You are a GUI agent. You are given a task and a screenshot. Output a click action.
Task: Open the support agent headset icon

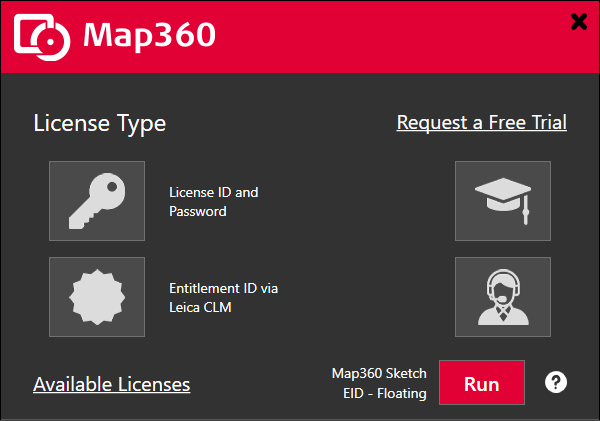[x=503, y=297]
